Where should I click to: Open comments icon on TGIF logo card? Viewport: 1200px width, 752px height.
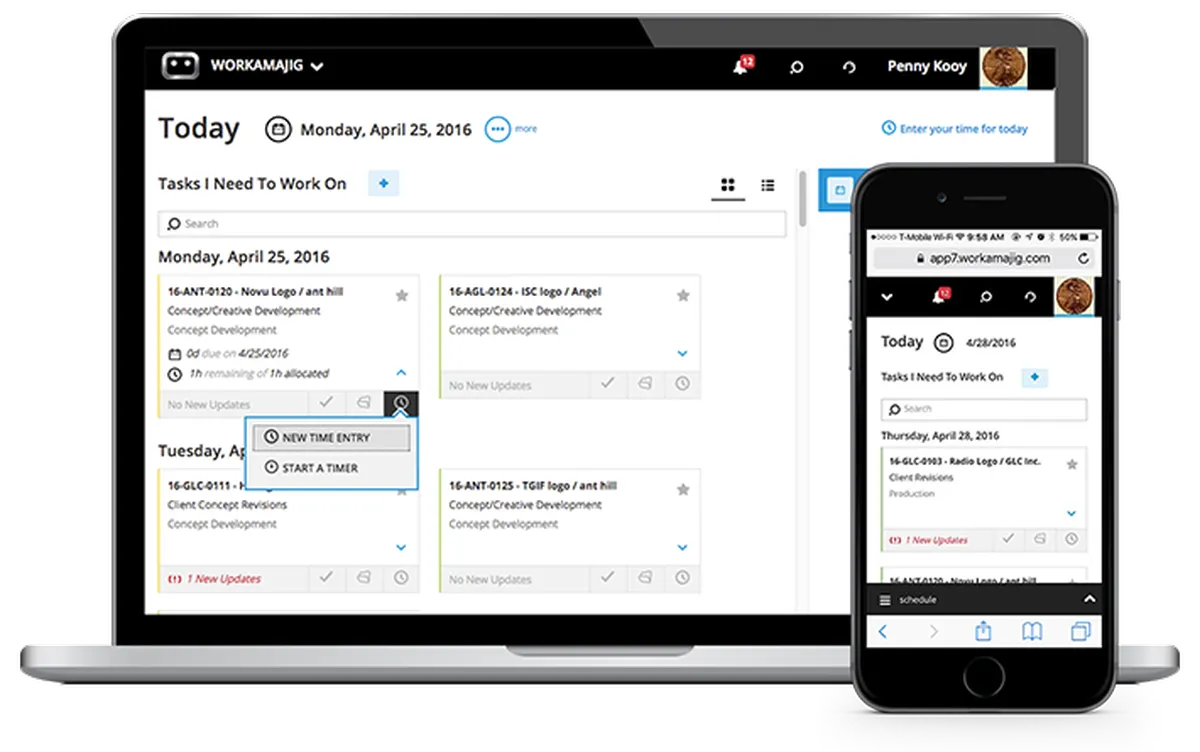[x=645, y=578]
